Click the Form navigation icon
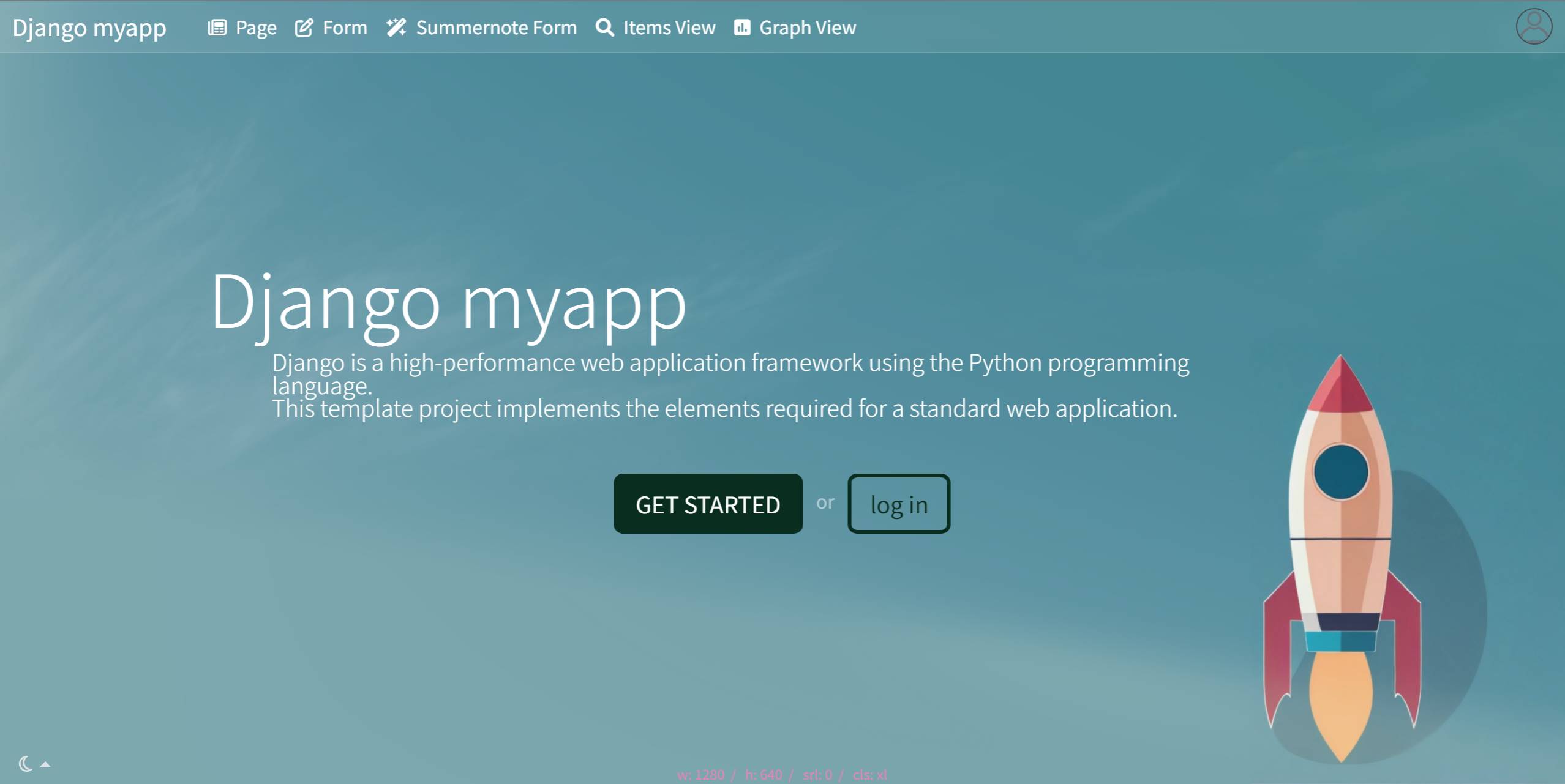 pos(305,27)
